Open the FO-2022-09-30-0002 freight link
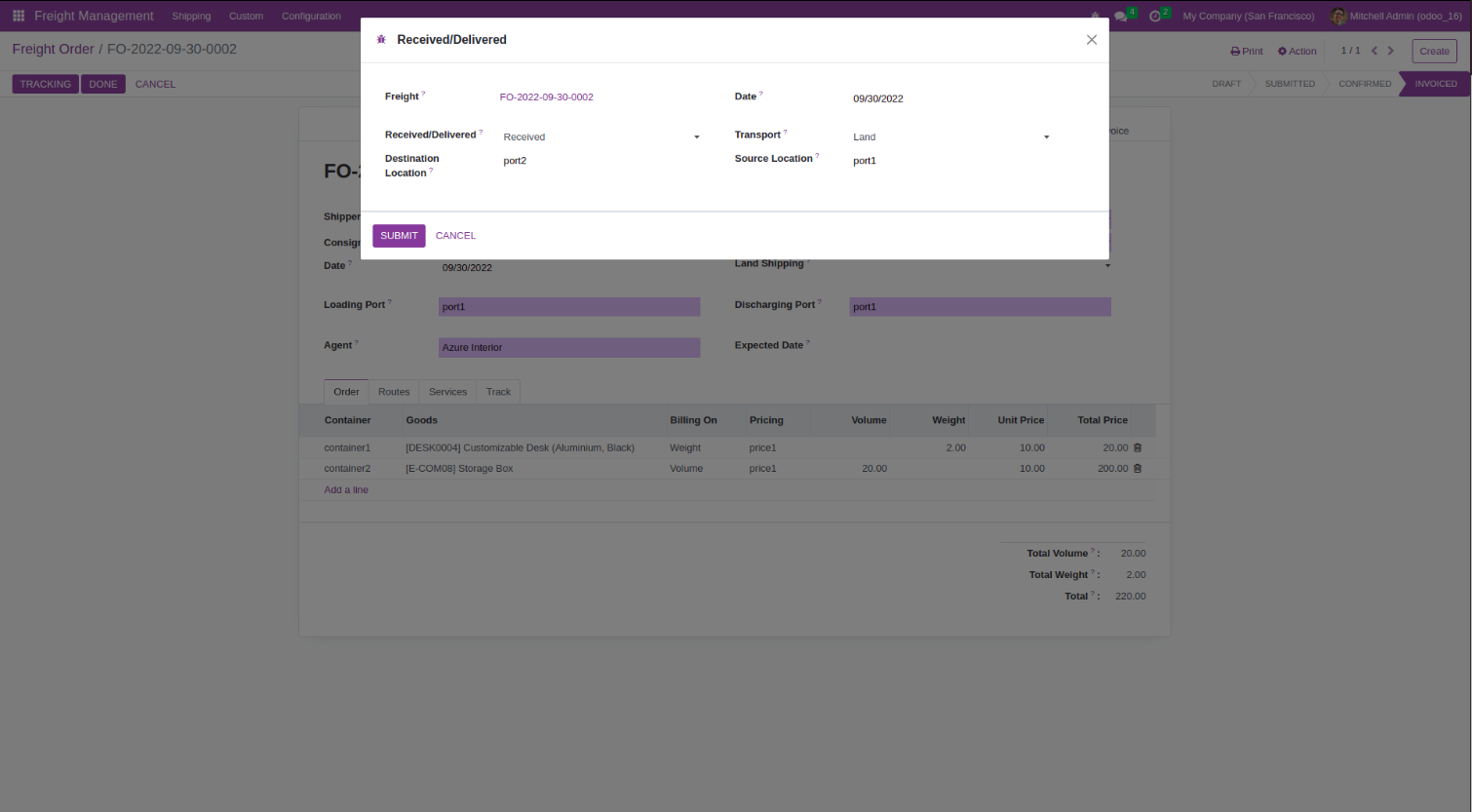This screenshot has width=1472, height=812. (x=546, y=97)
